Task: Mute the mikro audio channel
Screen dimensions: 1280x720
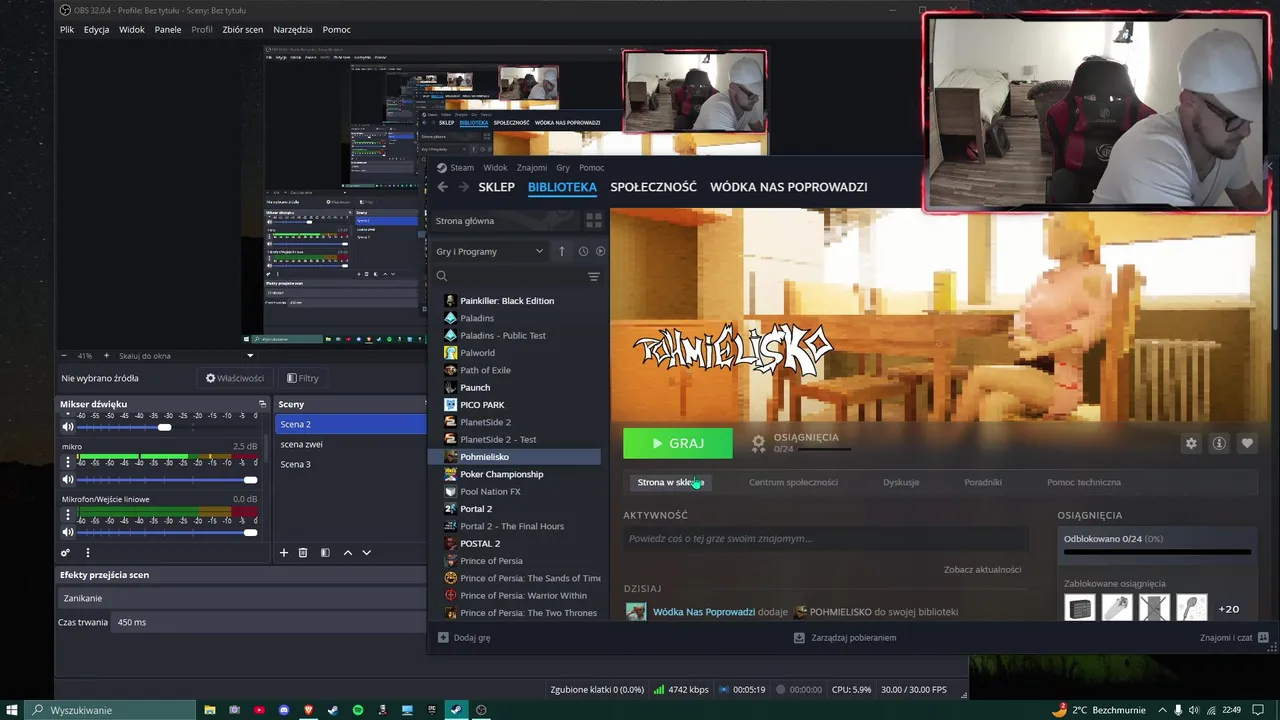Action: [x=68, y=479]
